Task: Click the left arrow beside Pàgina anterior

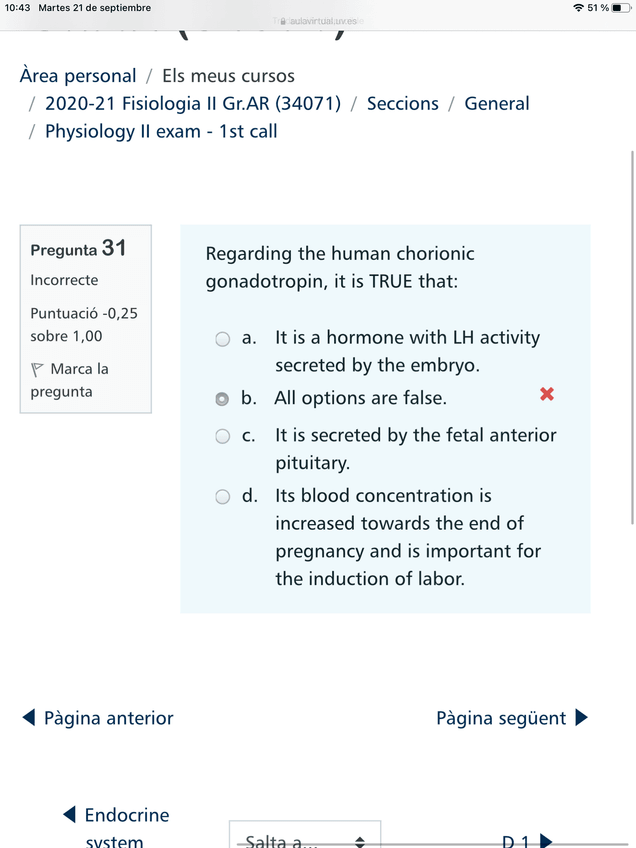Action: (x=29, y=718)
